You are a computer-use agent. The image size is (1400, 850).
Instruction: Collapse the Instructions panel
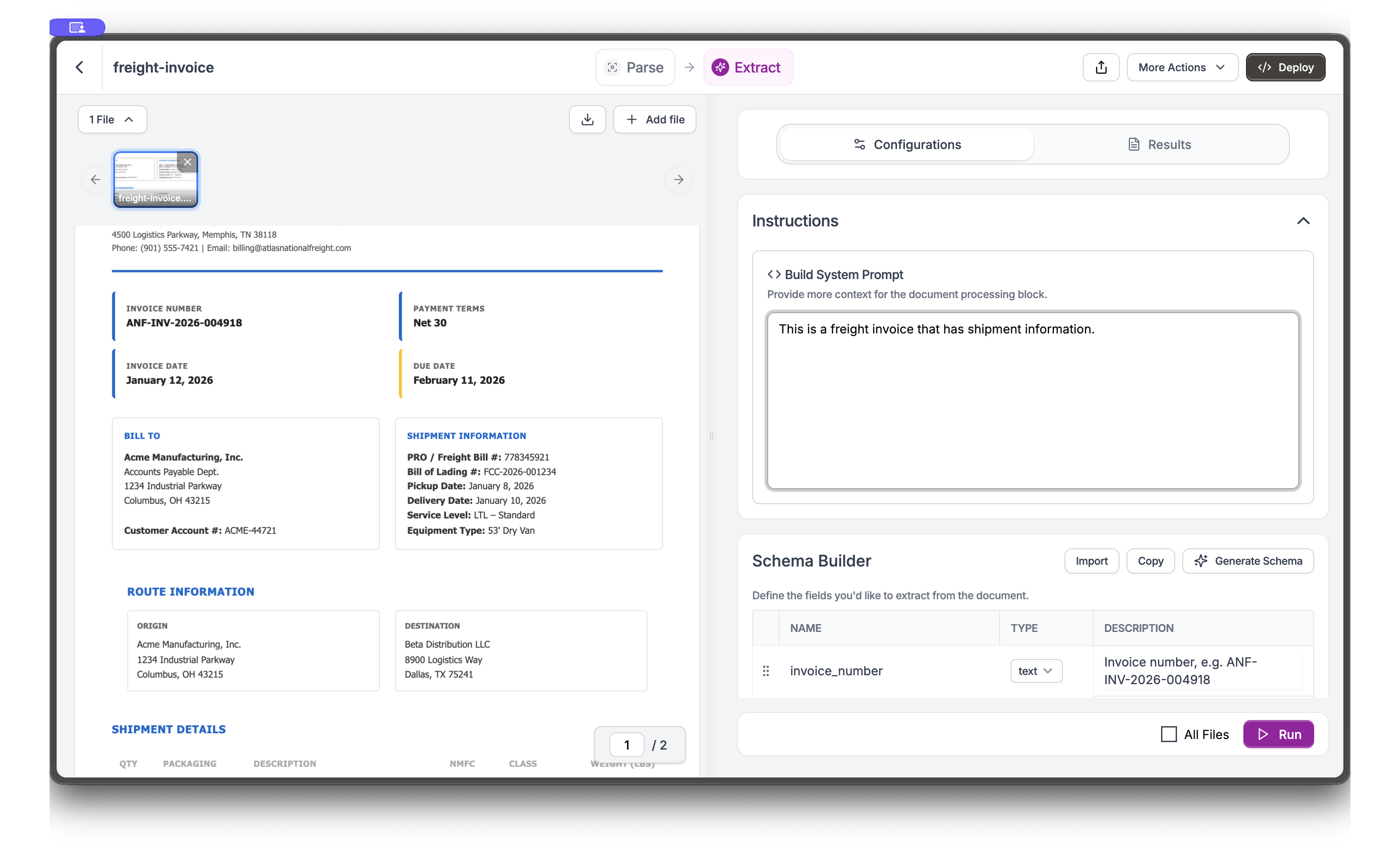1304,221
